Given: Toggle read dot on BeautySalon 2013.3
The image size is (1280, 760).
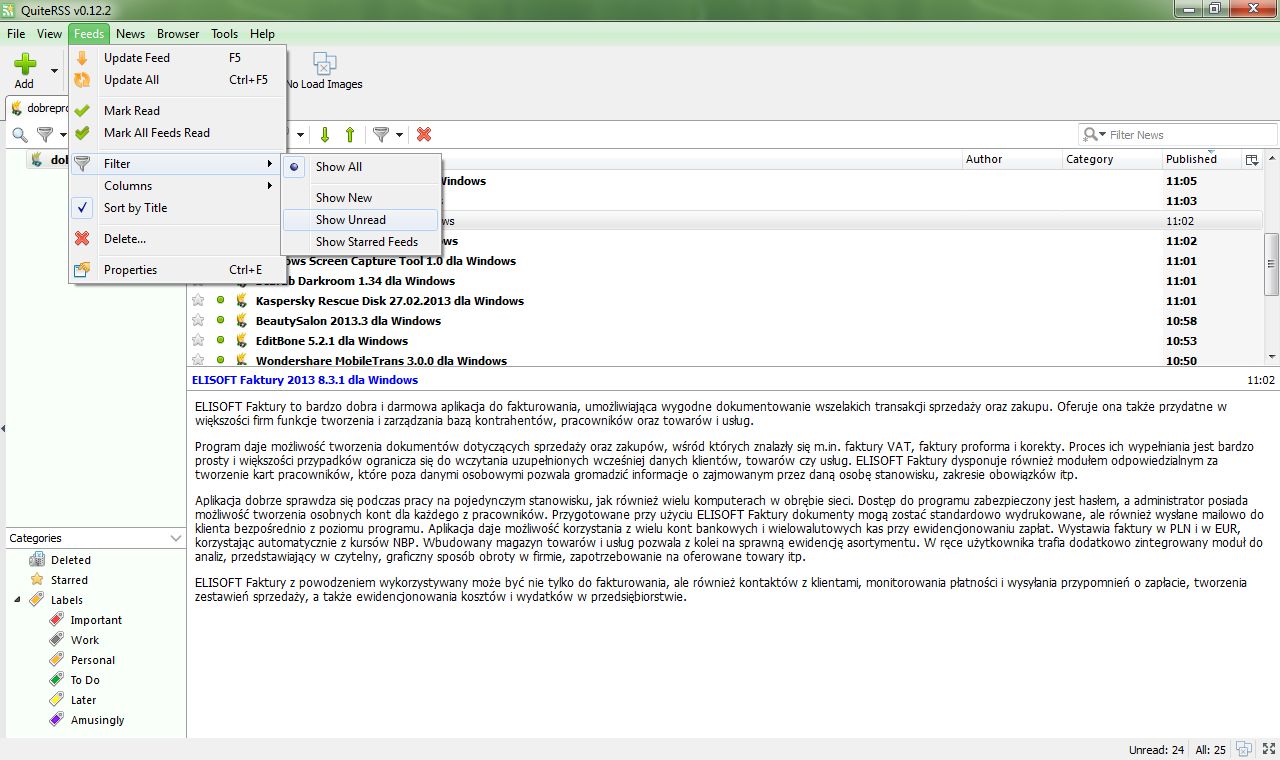Looking at the screenshot, I should coord(221,321).
